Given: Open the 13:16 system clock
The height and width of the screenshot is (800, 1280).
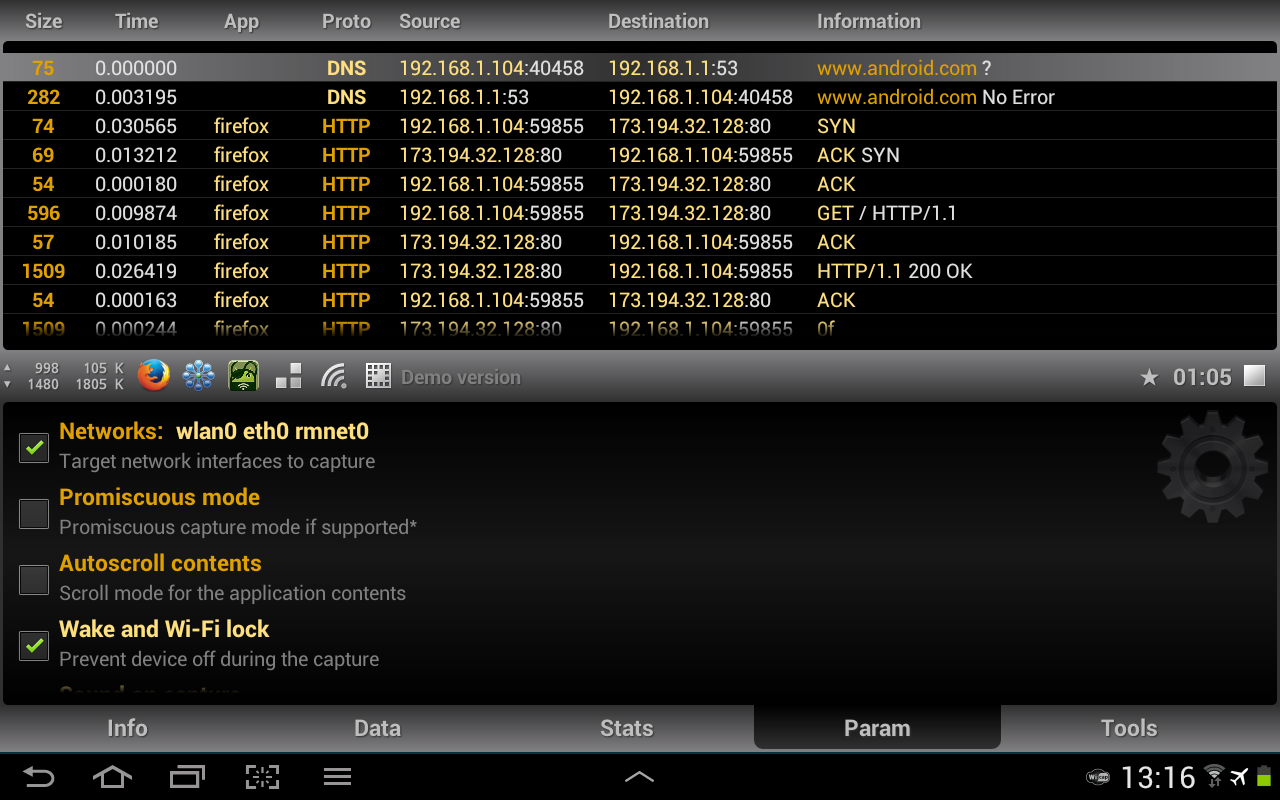Looking at the screenshot, I should coord(1158,777).
